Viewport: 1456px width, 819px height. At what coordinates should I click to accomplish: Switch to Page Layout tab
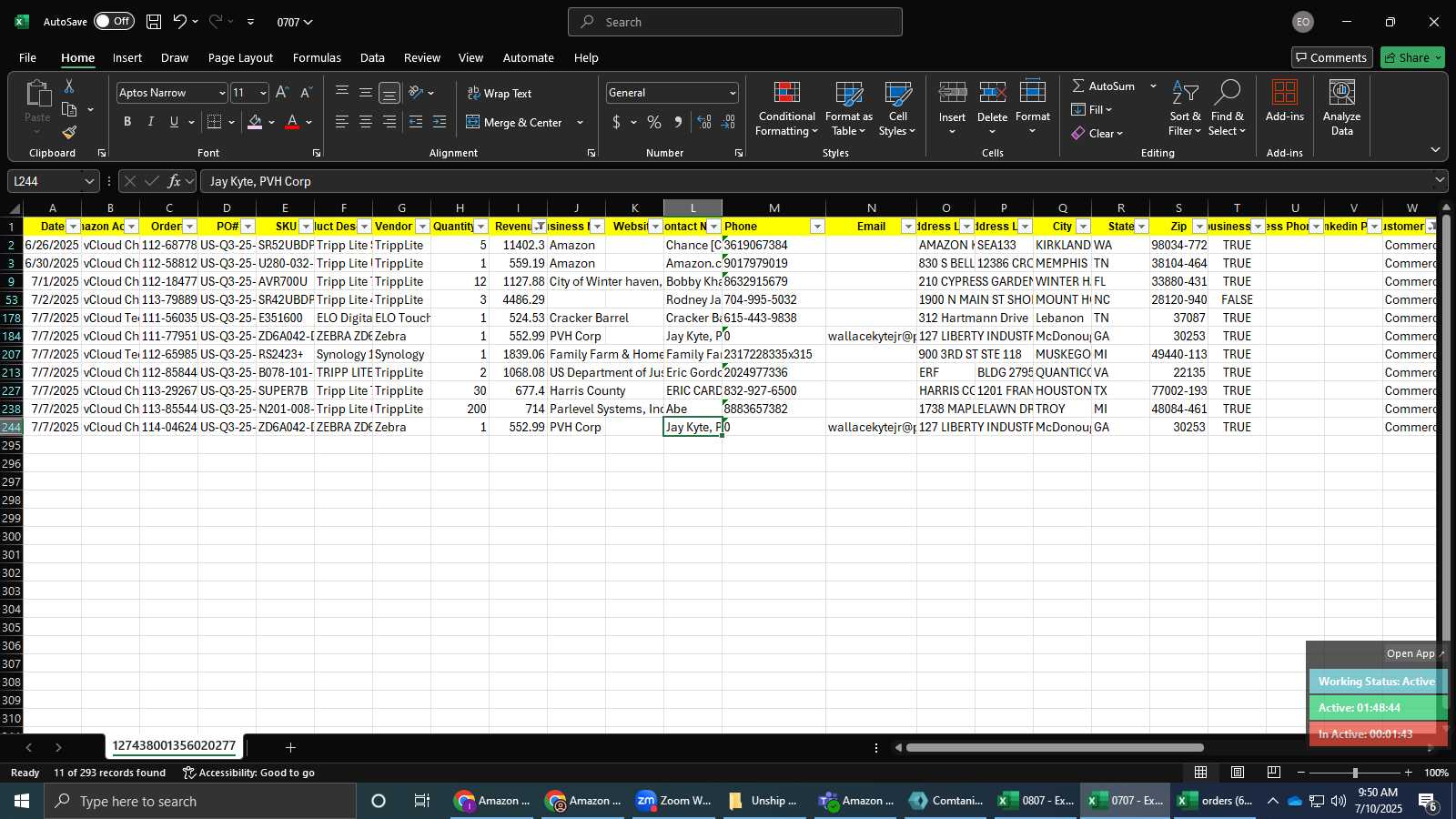tap(240, 57)
